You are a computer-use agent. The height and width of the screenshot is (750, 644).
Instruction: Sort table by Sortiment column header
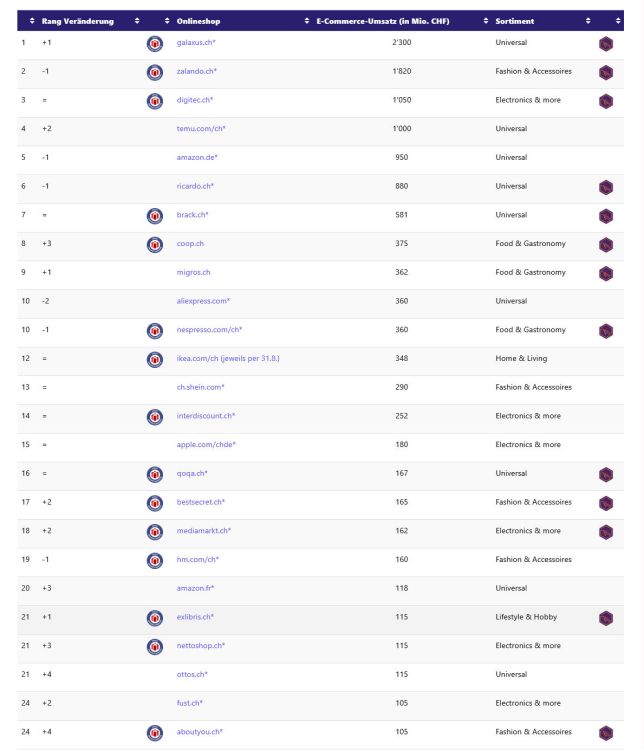pyautogui.click(x=514, y=21)
